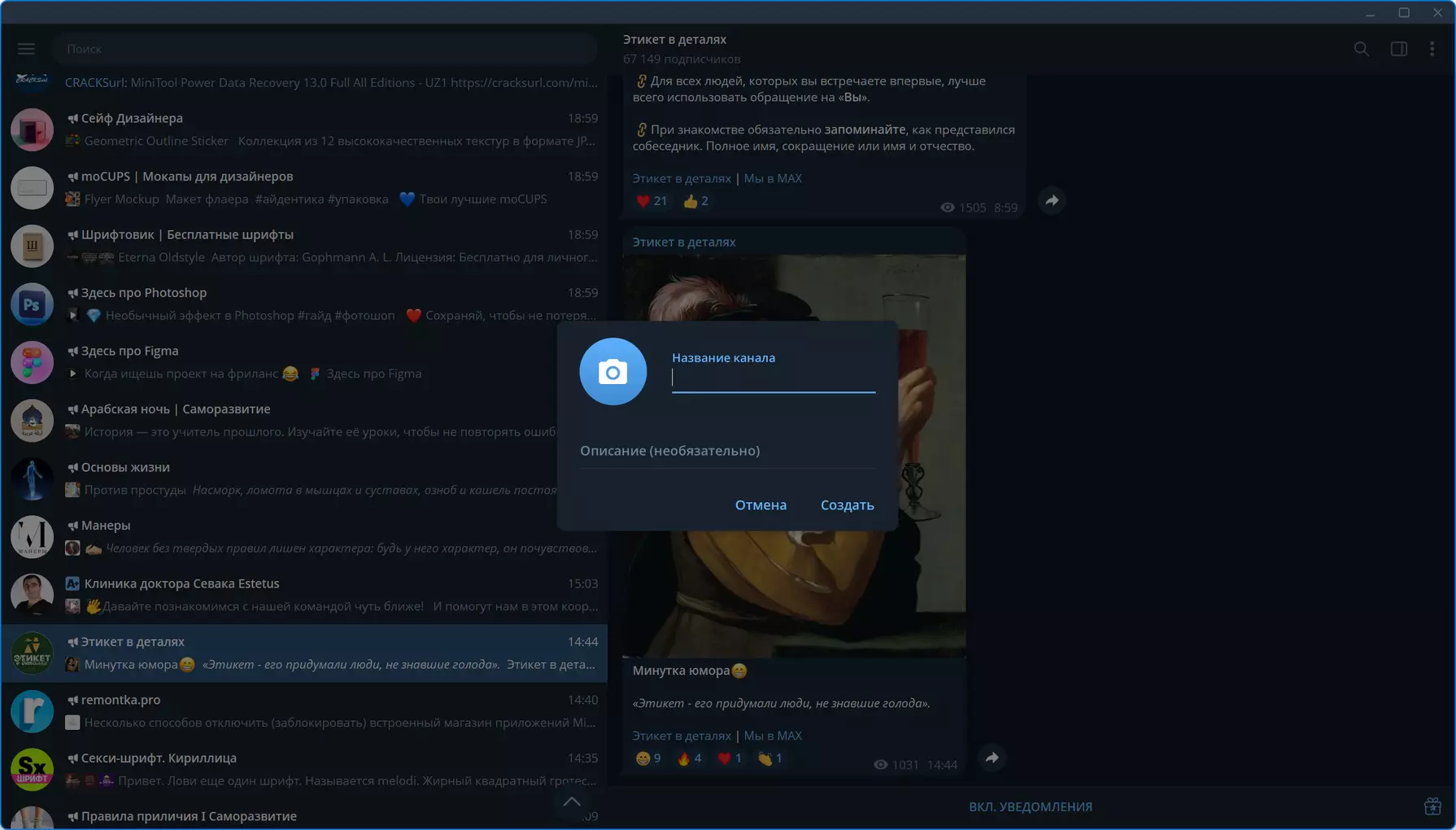Open the three-dot channel options menu
The image size is (1456, 830).
point(1432,49)
